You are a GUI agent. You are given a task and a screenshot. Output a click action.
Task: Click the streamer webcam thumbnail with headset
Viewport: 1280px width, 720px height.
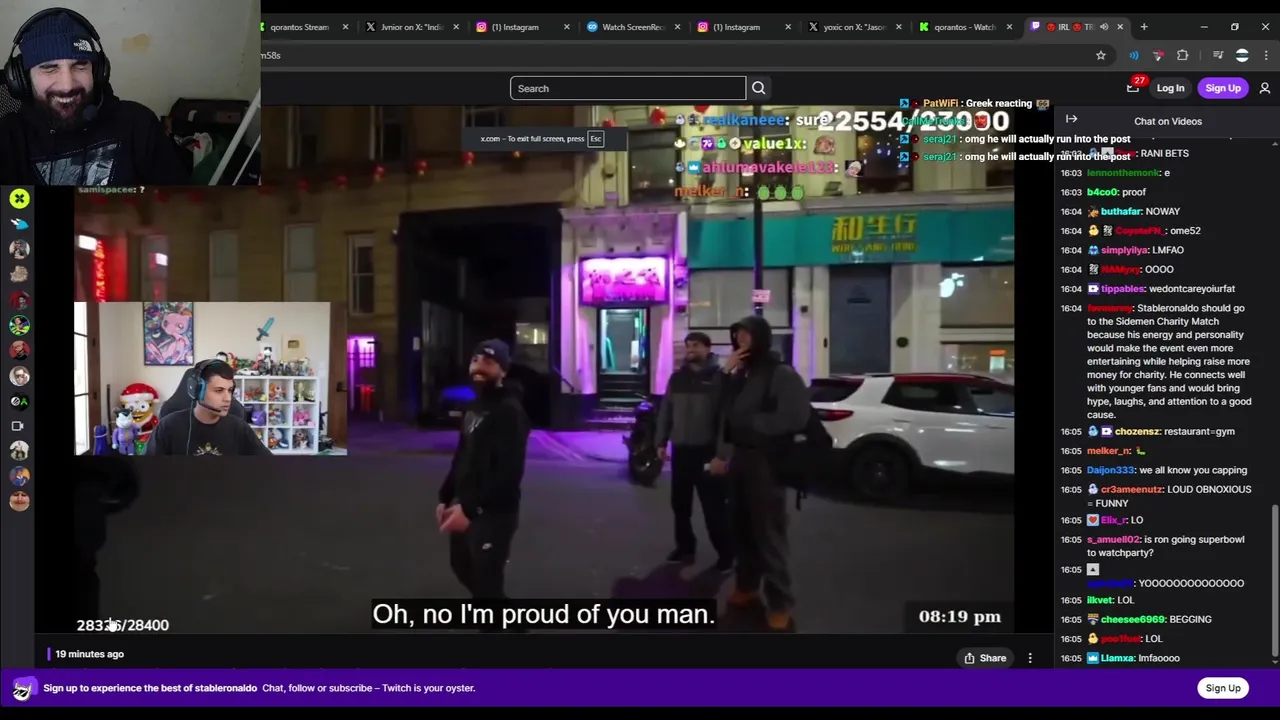coord(210,378)
